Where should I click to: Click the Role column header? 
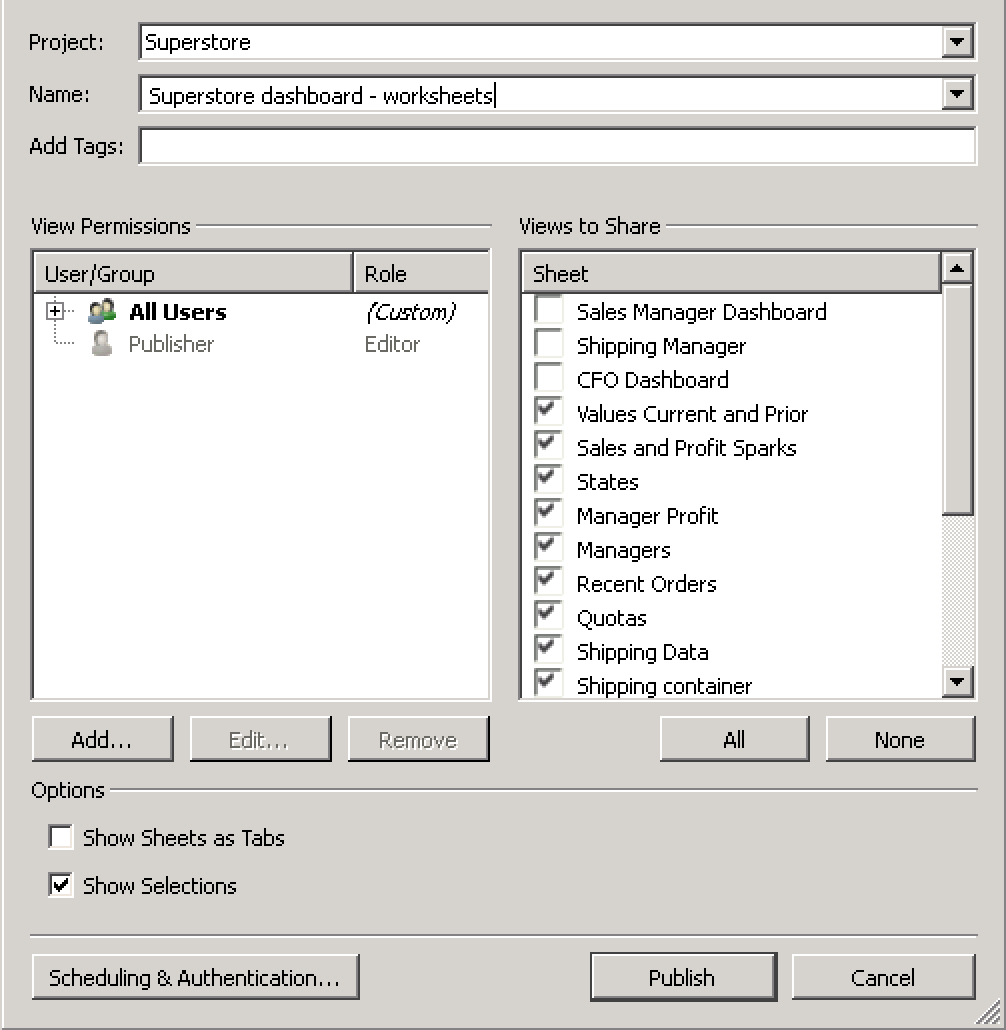(x=421, y=273)
